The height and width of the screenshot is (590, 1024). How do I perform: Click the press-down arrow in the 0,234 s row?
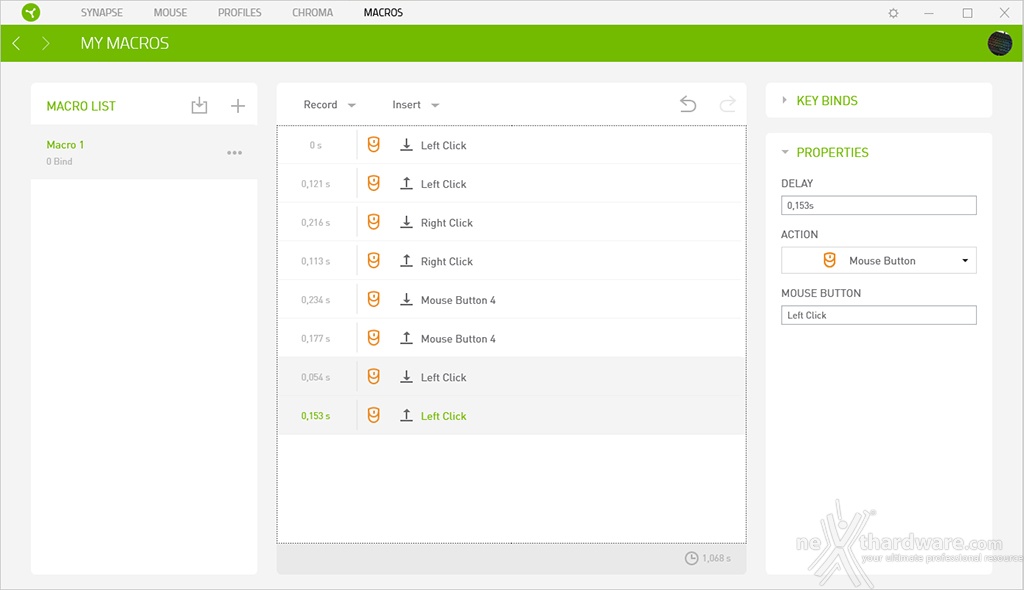[406, 299]
